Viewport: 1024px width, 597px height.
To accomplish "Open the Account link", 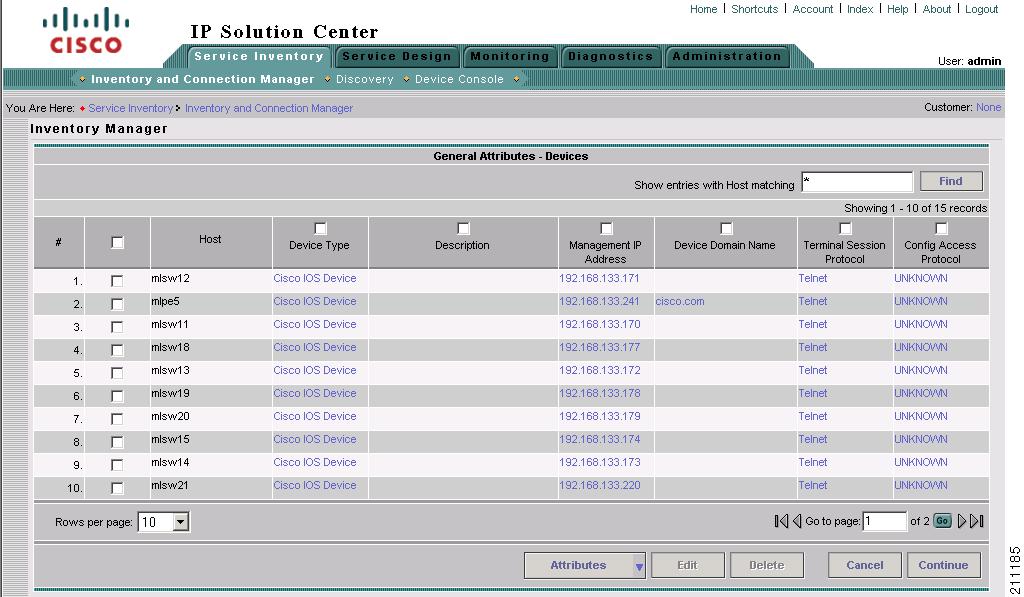I will point(812,9).
